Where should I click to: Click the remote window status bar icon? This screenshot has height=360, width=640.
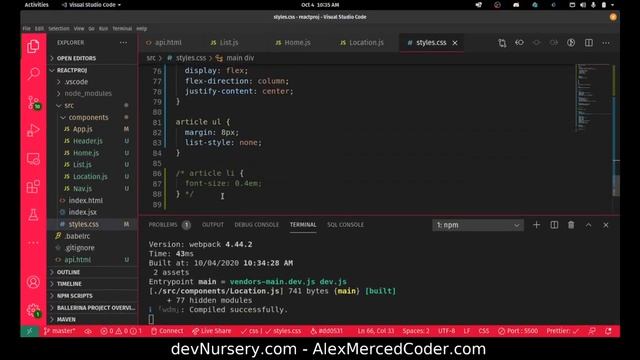29,331
